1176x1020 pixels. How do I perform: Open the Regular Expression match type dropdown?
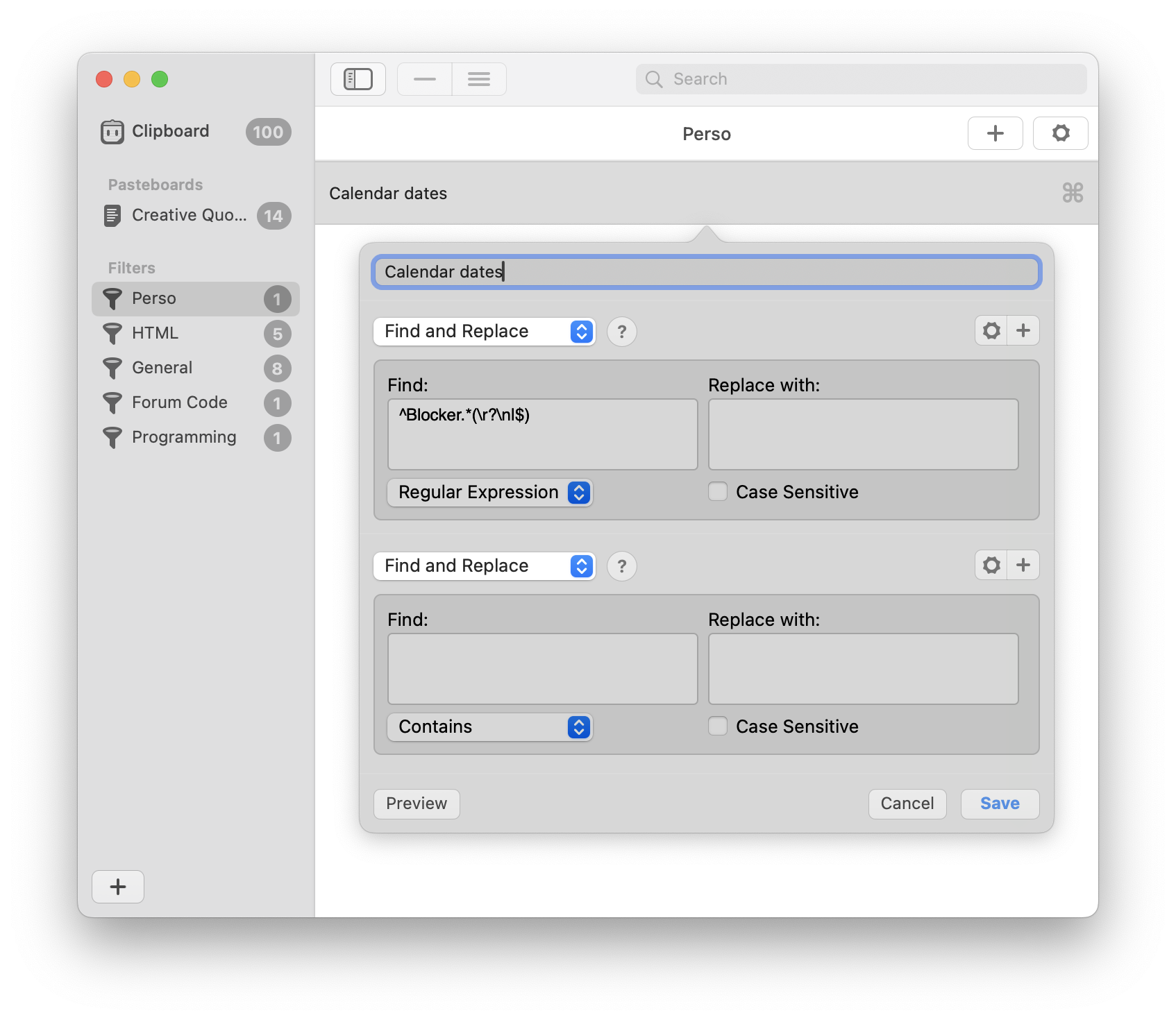pos(489,493)
